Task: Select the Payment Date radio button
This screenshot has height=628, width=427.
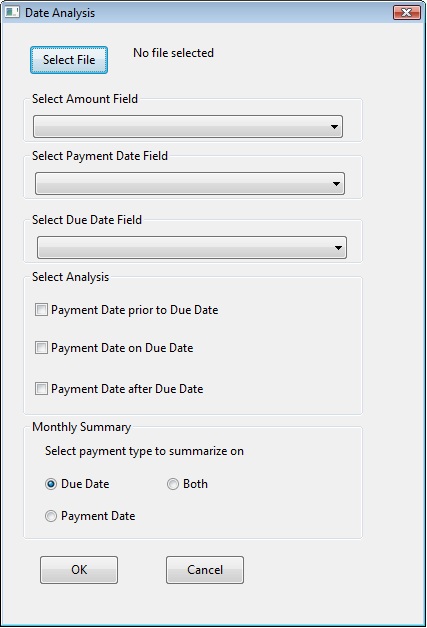Action: point(51,516)
